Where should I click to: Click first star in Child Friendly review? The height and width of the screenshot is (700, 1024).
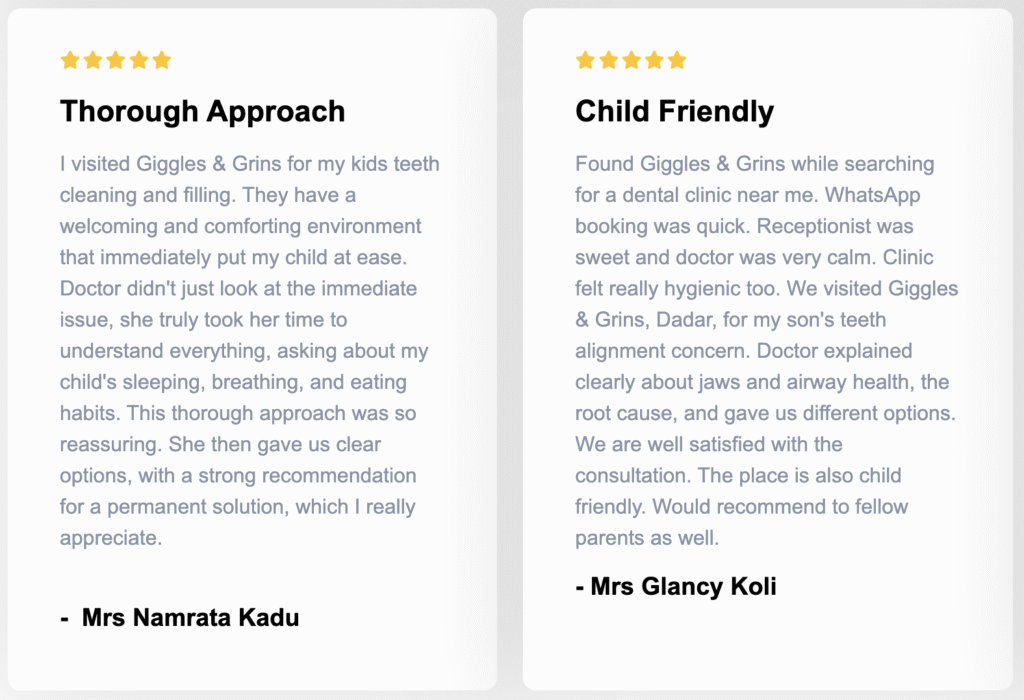click(x=585, y=60)
